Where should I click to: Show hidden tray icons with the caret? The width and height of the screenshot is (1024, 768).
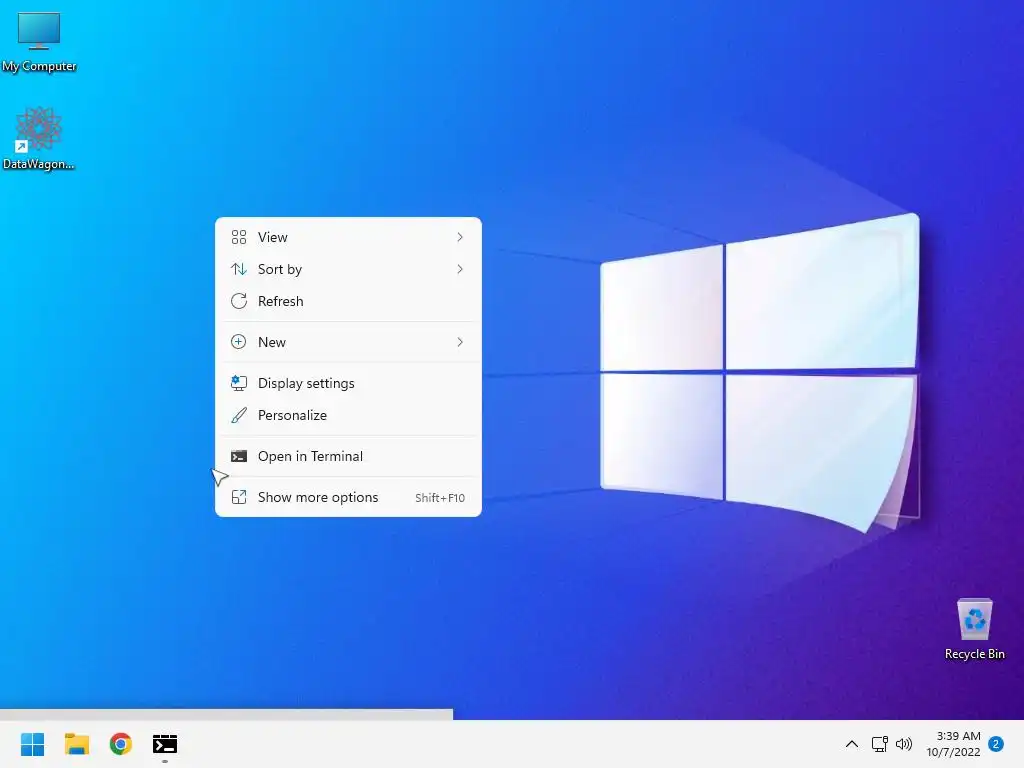[852, 744]
